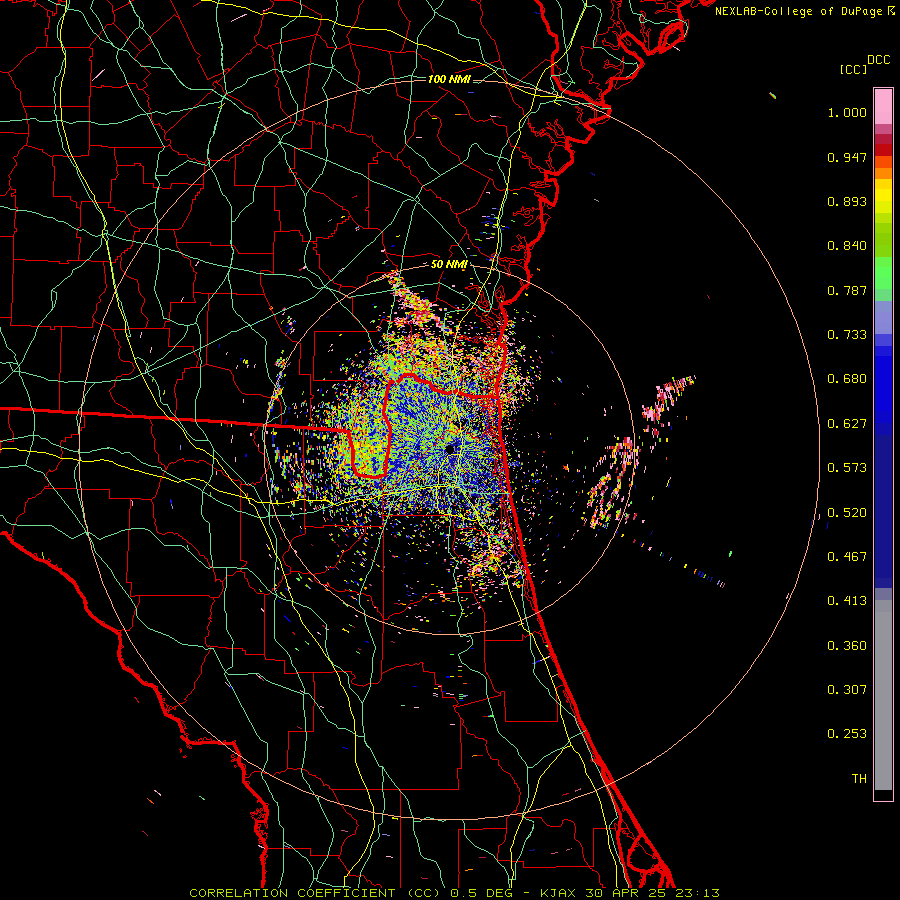Click the 100 NMI range ring label
The height and width of the screenshot is (900, 900).
(x=449, y=79)
